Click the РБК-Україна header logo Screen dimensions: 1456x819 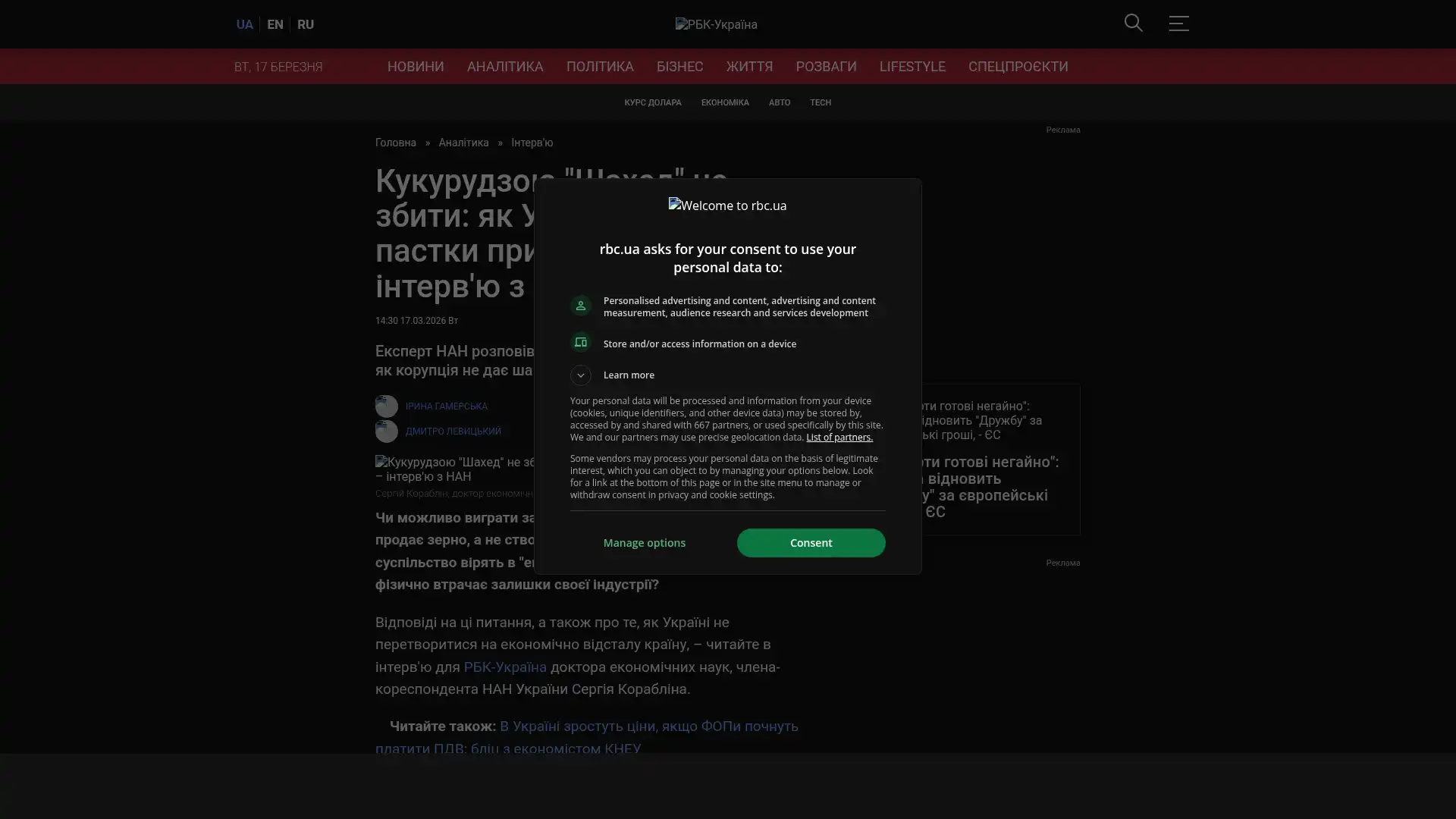(716, 24)
